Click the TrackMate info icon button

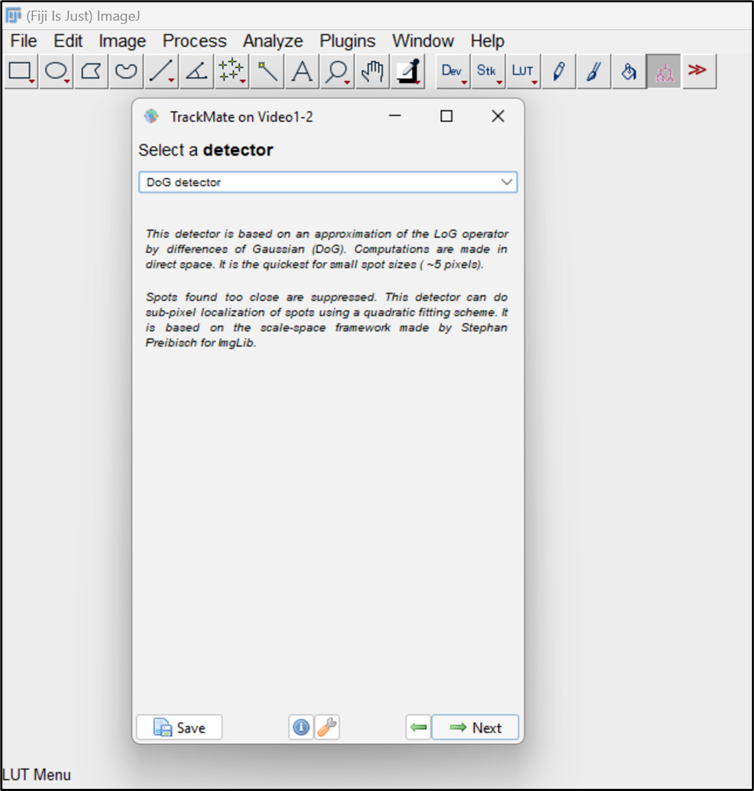pos(301,727)
